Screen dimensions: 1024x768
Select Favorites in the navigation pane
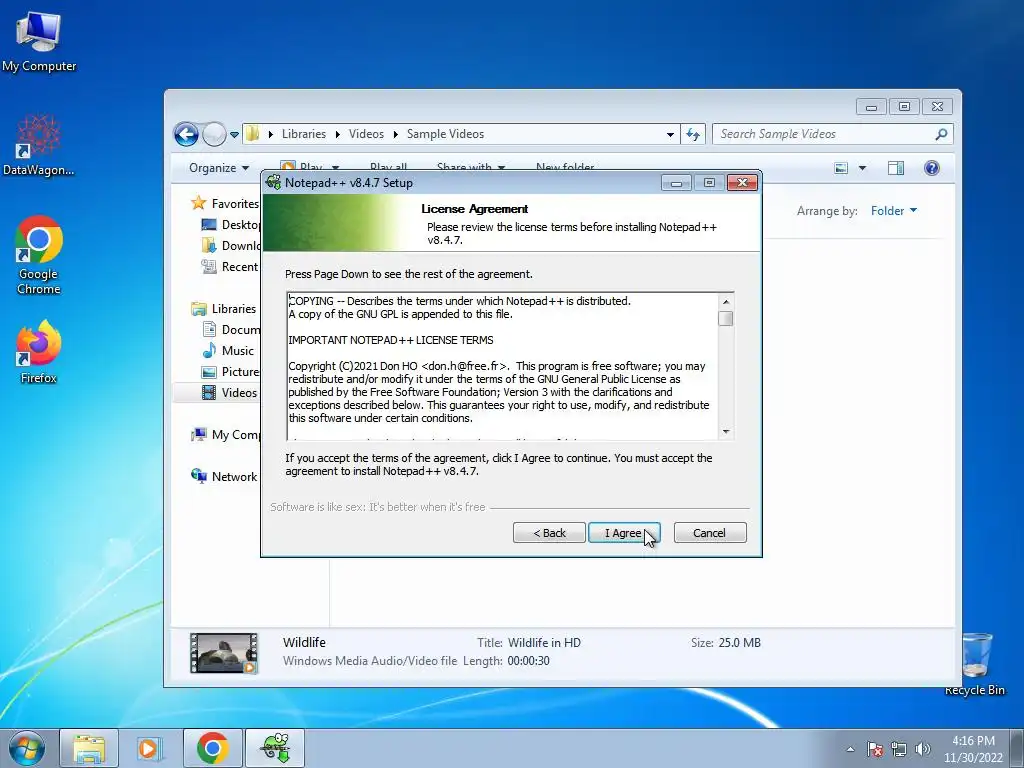(x=225, y=204)
